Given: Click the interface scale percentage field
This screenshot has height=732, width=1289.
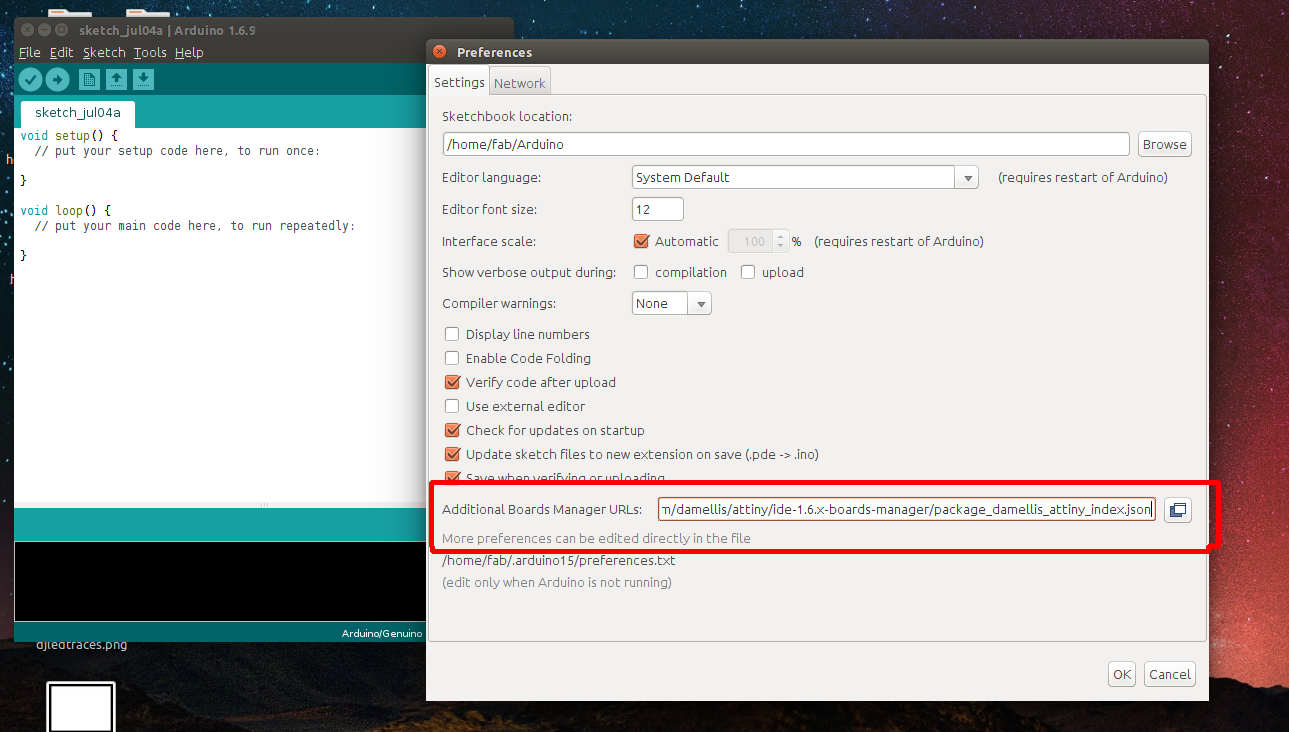Looking at the screenshot, I should [x=749, y=241].
